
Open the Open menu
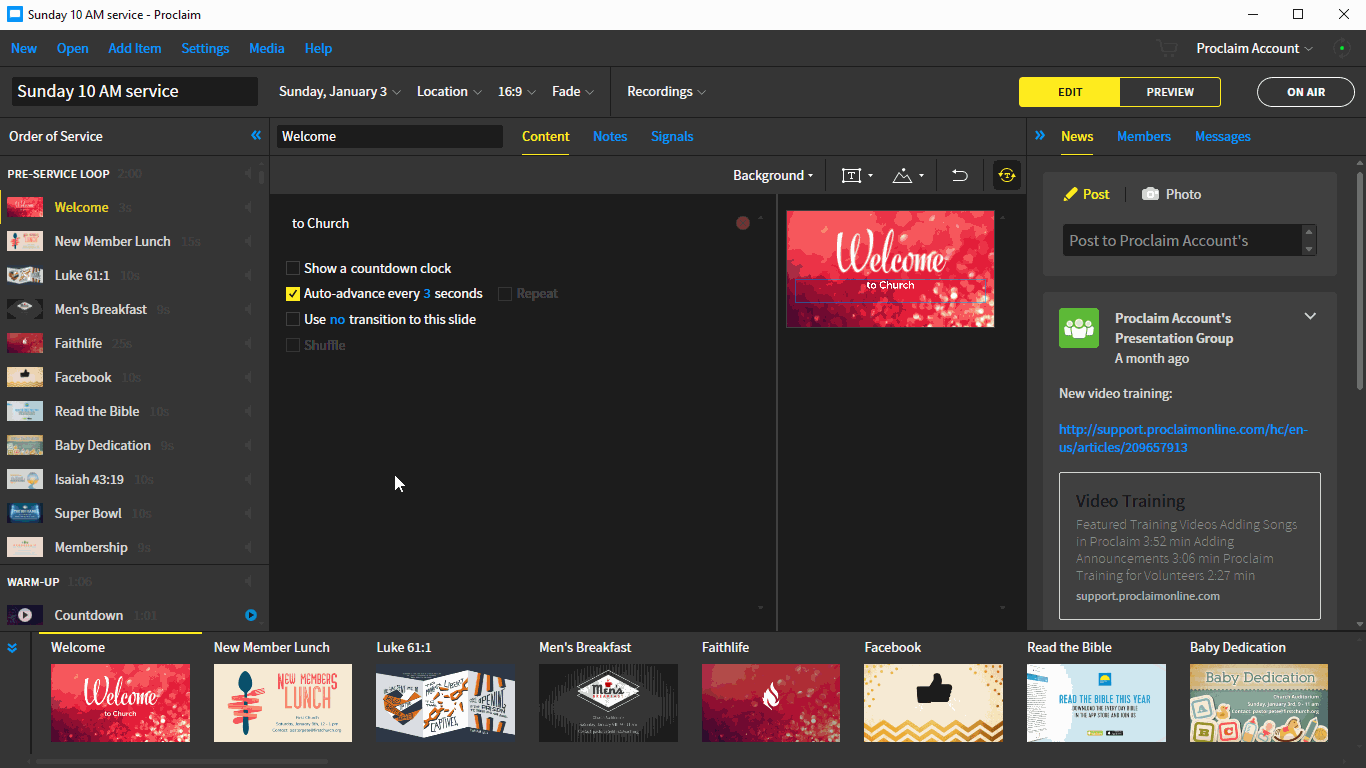72,48
